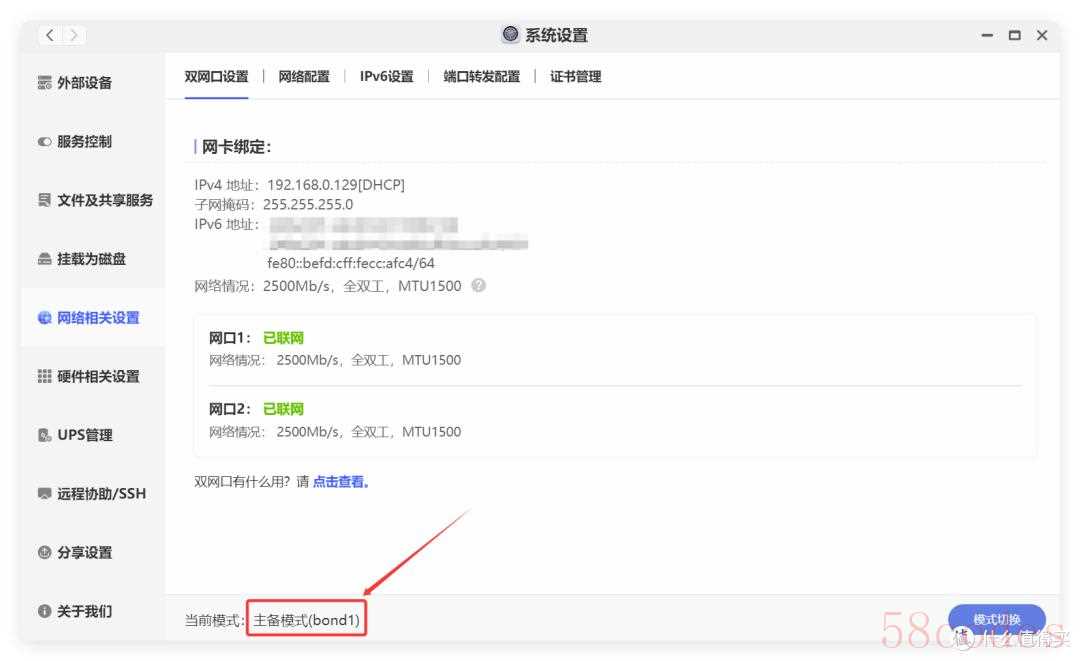Click 网口2 network status 2500Mb/s line
1080x661 pixels.
[335, 432]
